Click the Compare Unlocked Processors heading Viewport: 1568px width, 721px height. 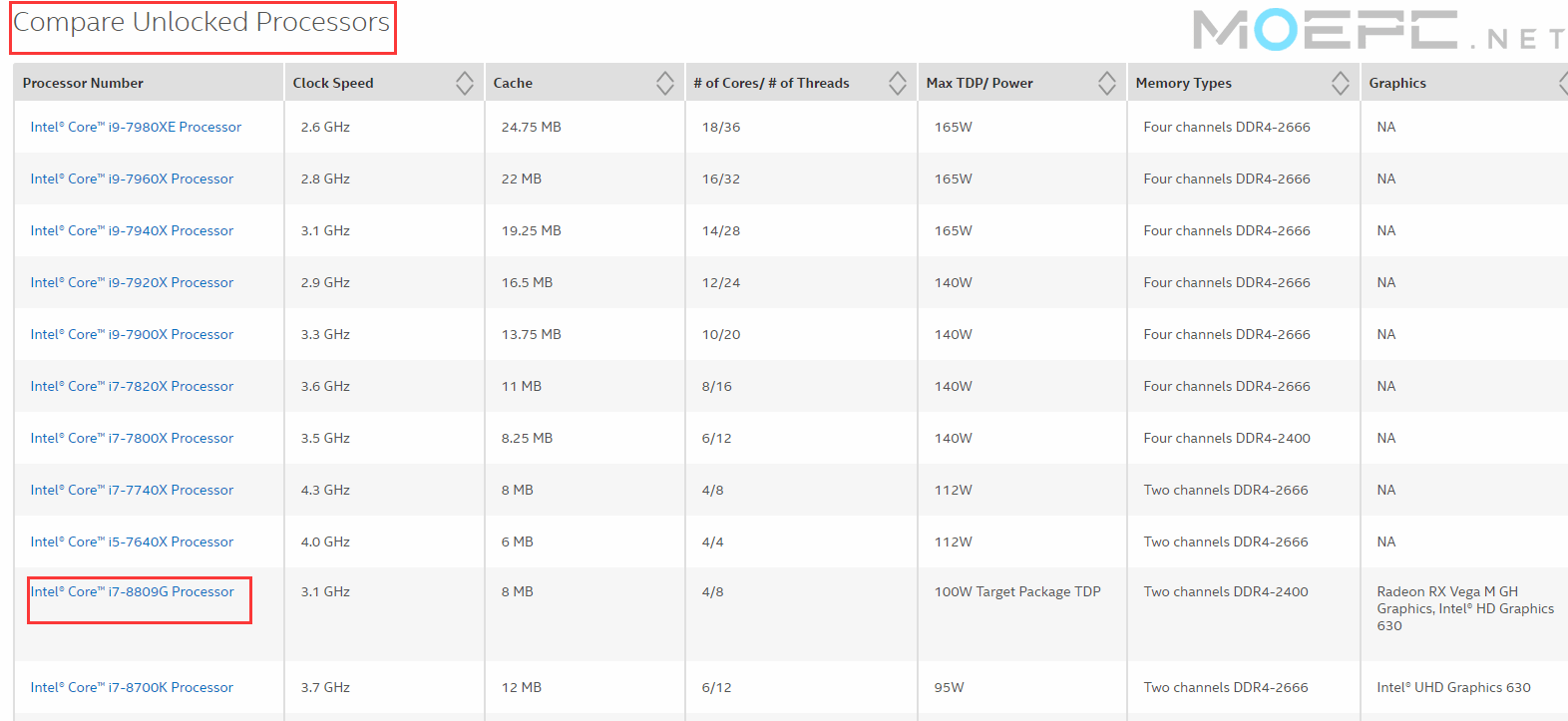coord(201,22)
